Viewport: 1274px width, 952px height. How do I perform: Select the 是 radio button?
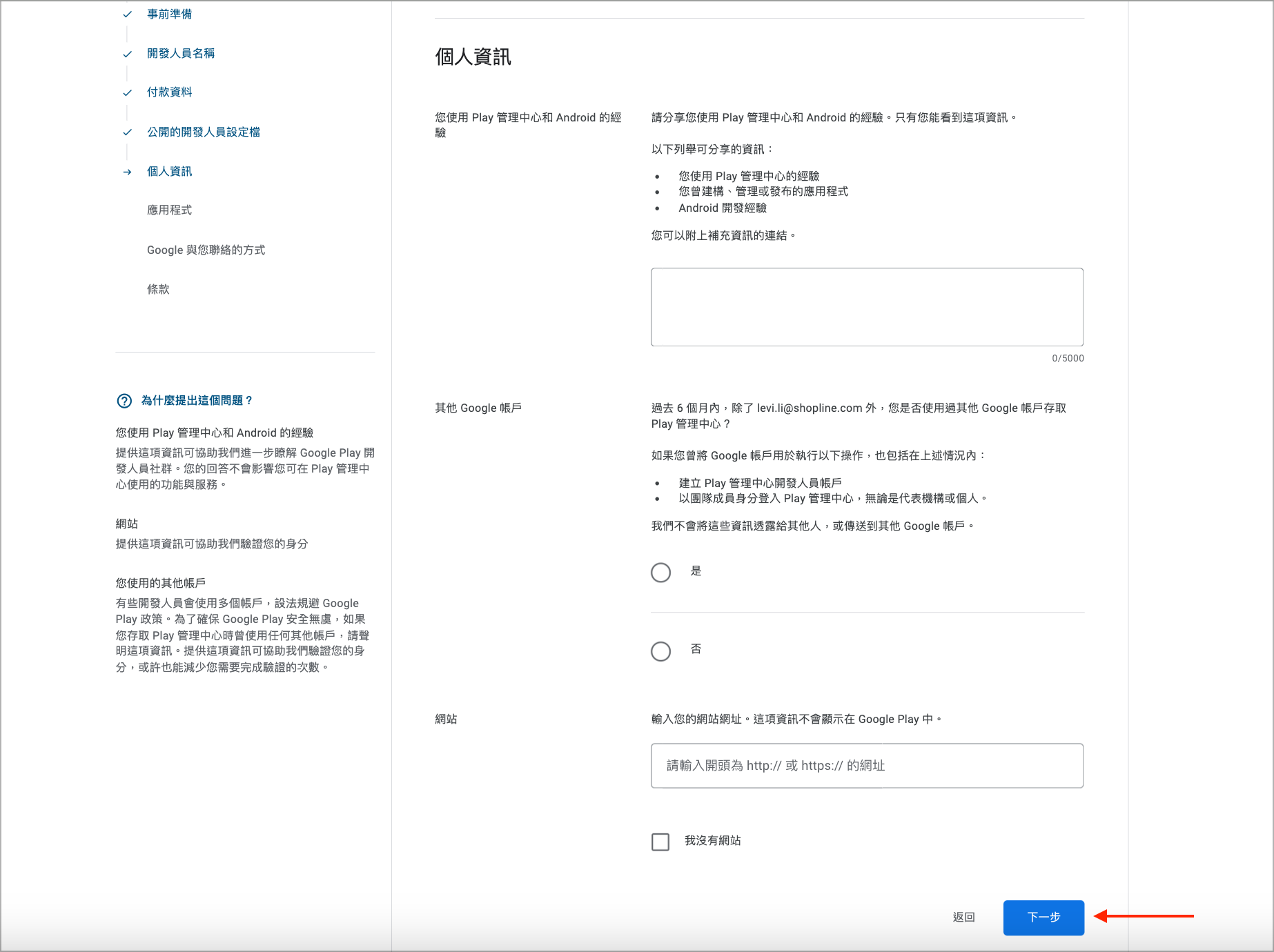[x=660, y=573]
